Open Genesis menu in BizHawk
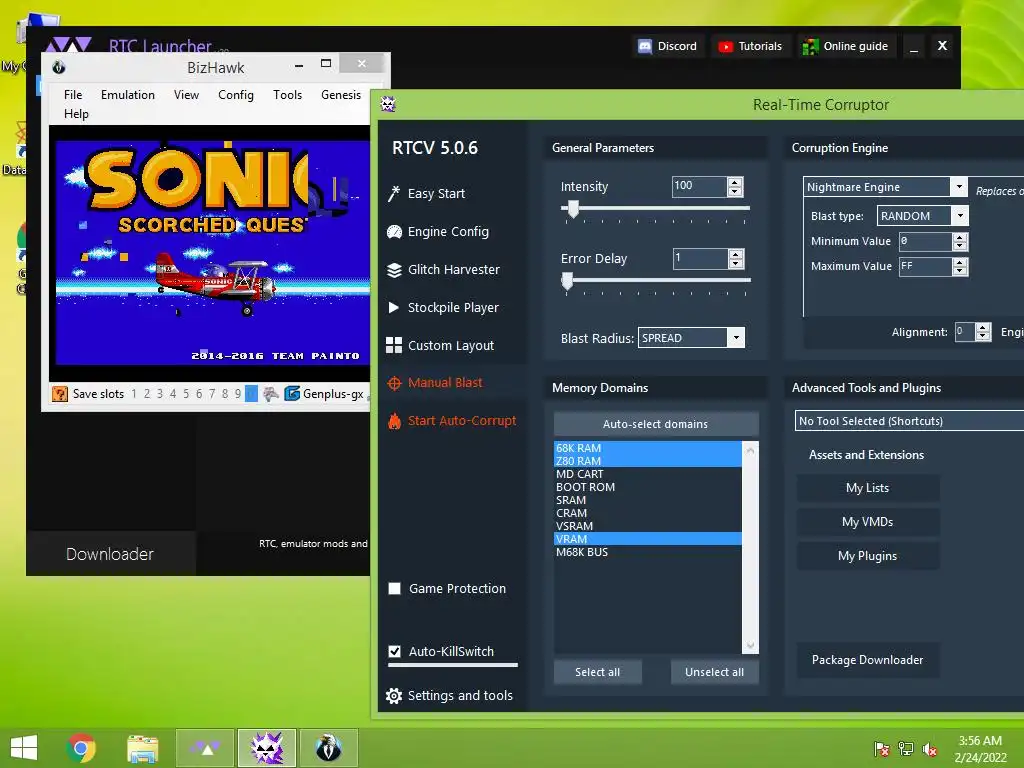The height and width of the screenshot is (768, 1024). coord(341,95)
